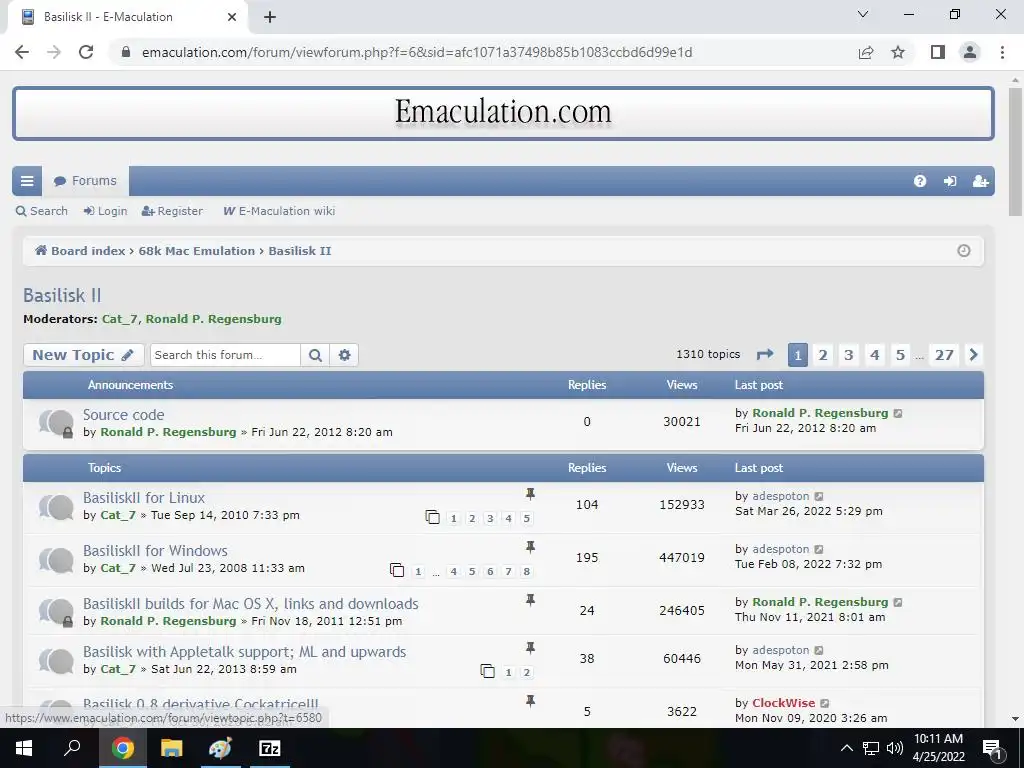Open the FAQ help icon in navbar
The height and width of the screenshot is (768, 1024).
pyautogui.click(x=920, y=181)
